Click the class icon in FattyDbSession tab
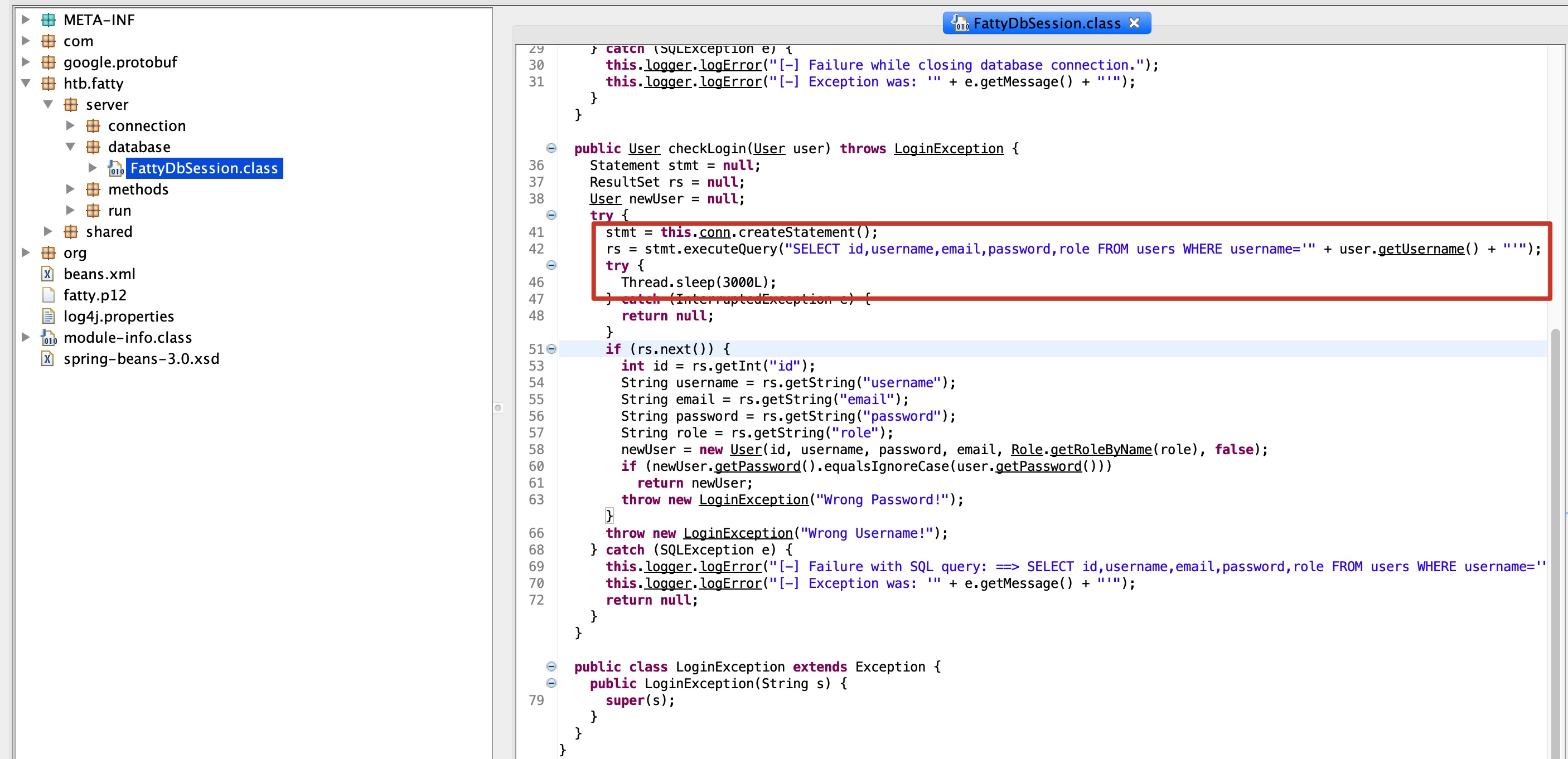Image resolution: width=1568 pixels, height=759 pixels. (960, 24)
